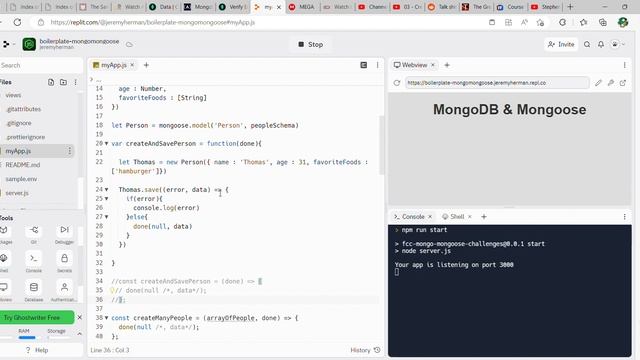640x360 pixels.
Task: Open myApp.js file options menu
Action: coord(69,151)
